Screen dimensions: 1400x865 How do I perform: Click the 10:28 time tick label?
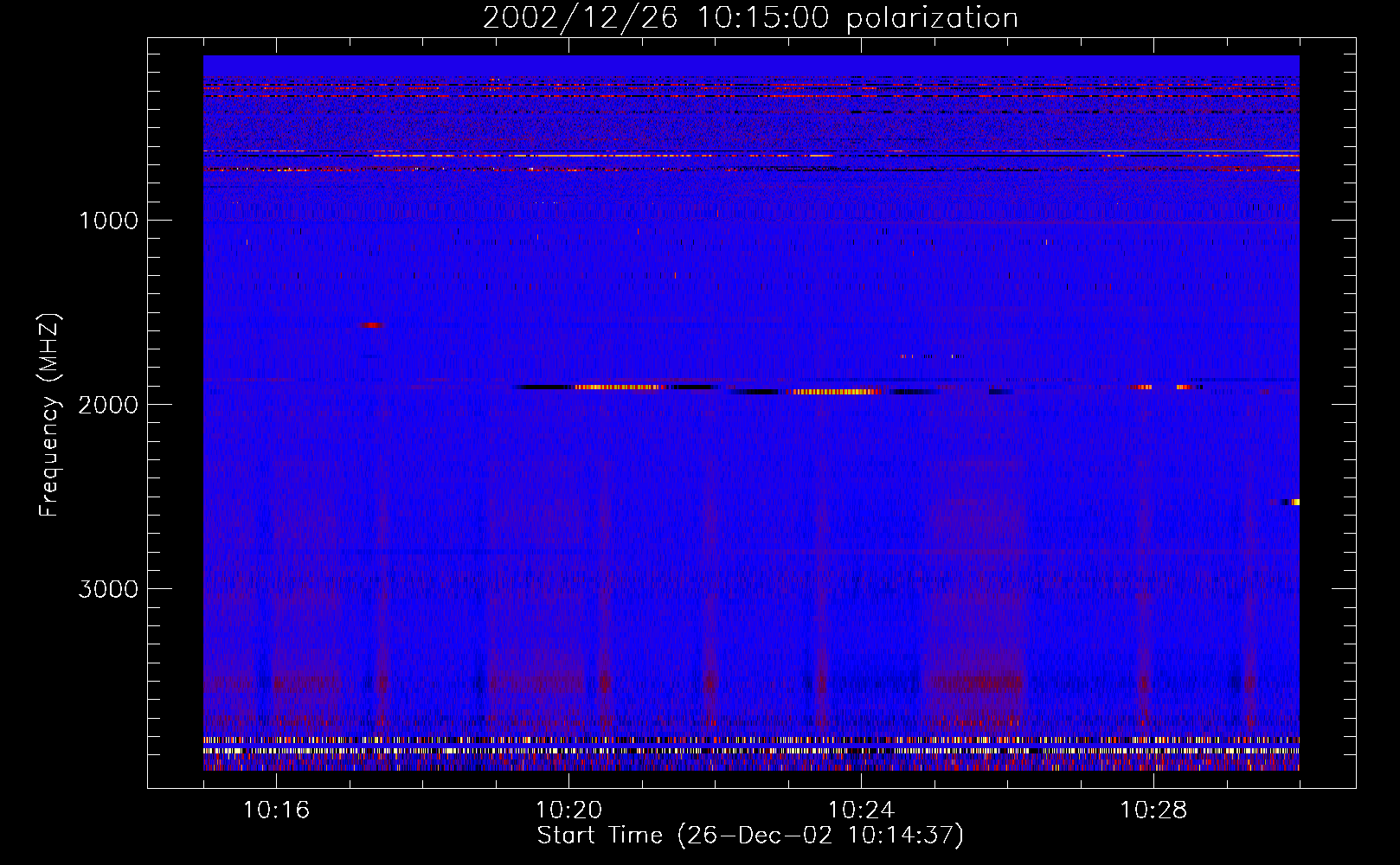click(1153, 811)
